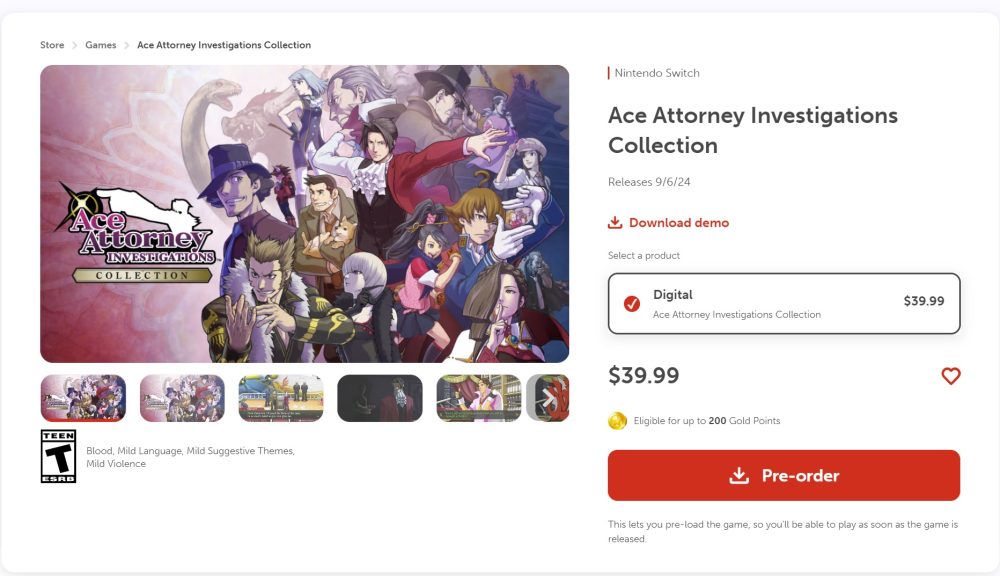Choose the Digital $39.99 product option card
This screenshot has height=576, width=1000.
784,304
